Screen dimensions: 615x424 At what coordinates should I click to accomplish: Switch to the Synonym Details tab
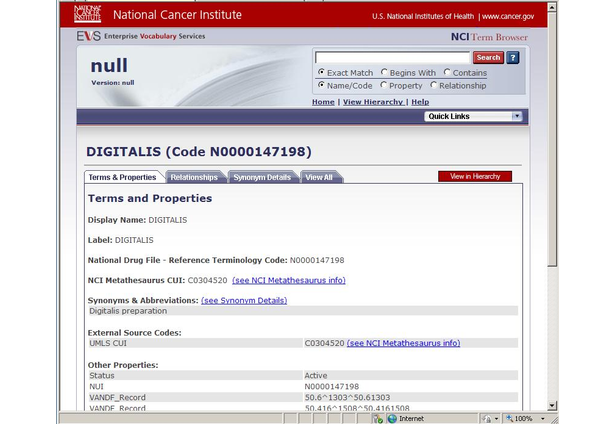pos(262,177)
